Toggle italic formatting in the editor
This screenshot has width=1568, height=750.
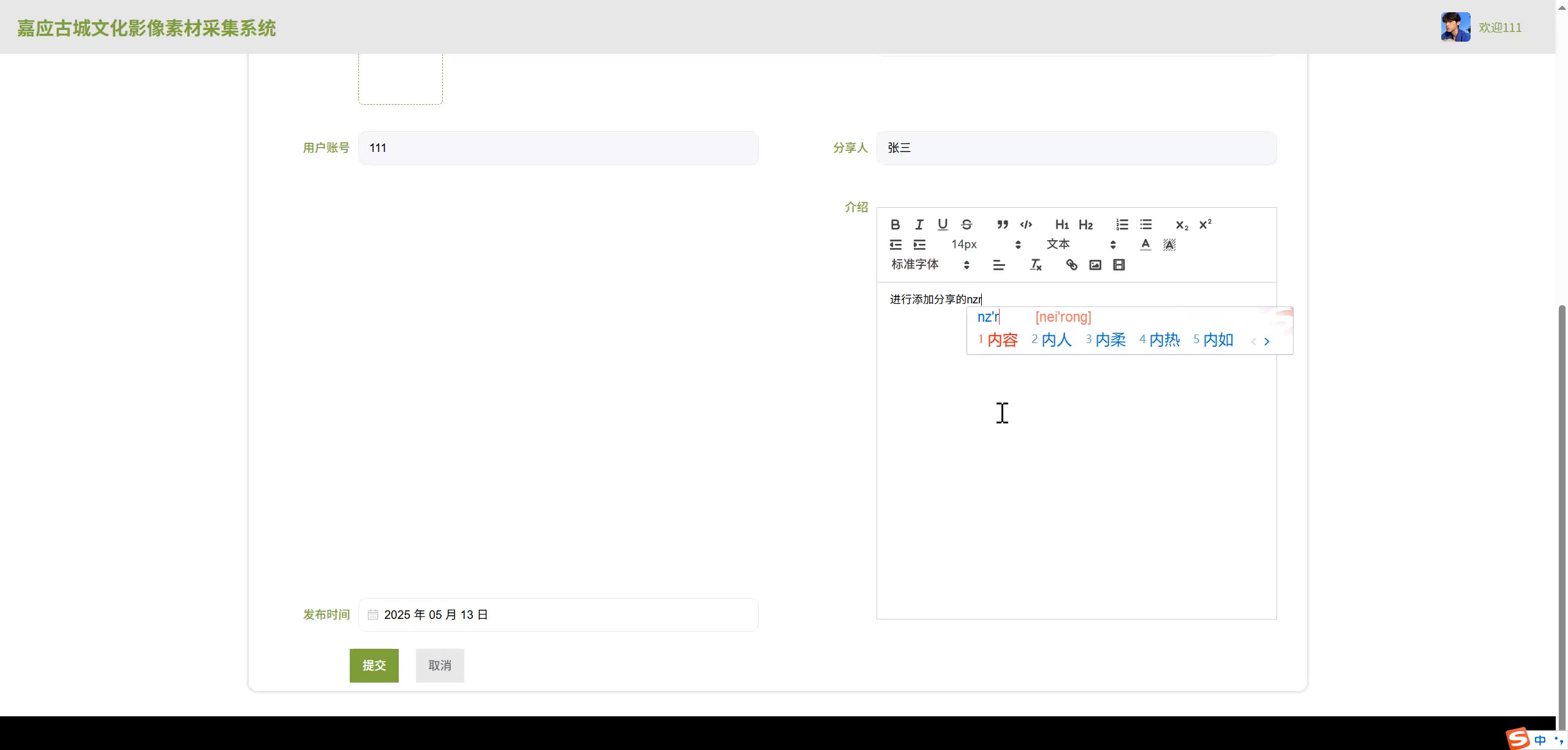[x=919, y=224]
